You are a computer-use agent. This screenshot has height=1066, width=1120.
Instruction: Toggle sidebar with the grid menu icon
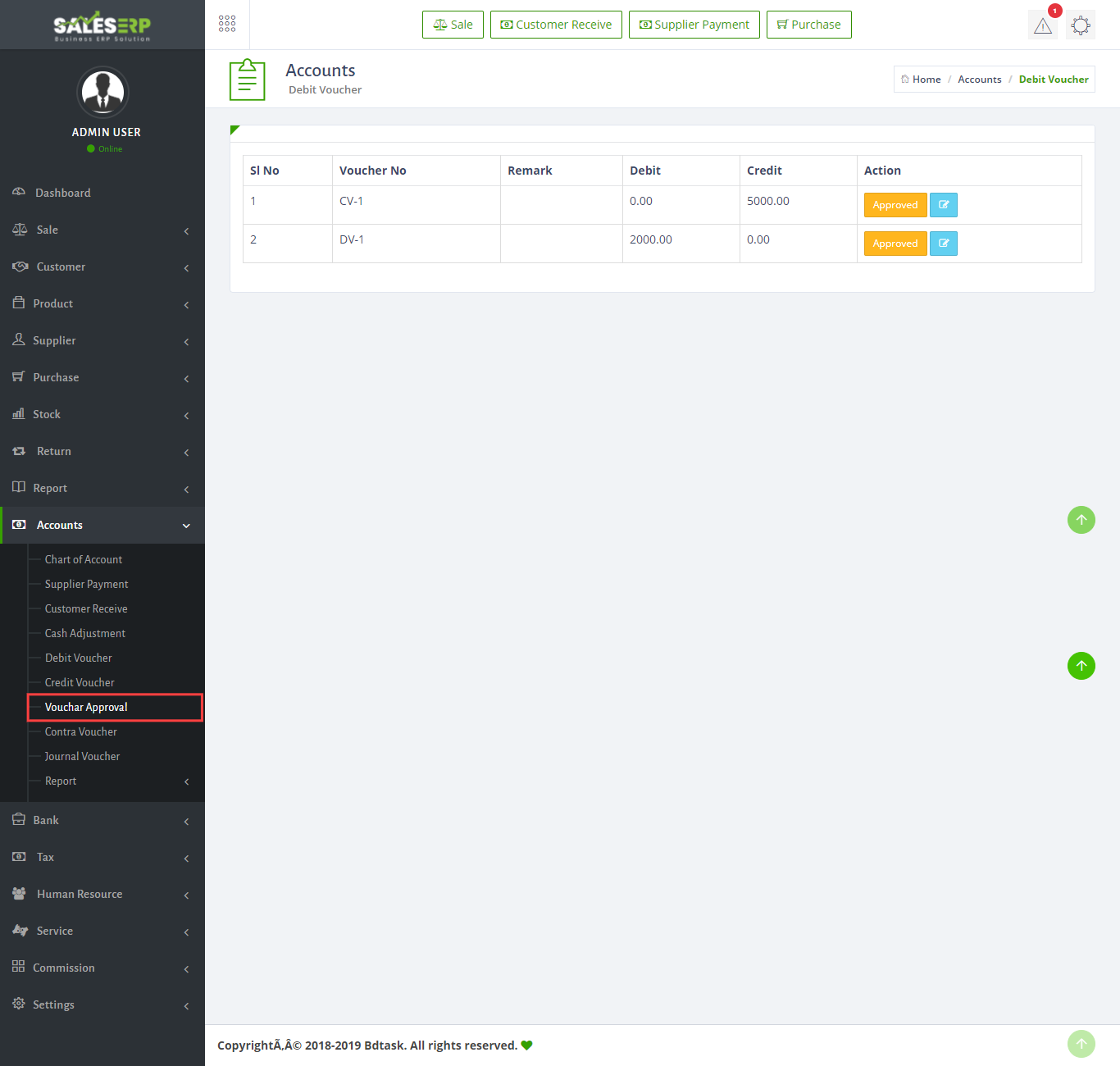coord(227,24)
